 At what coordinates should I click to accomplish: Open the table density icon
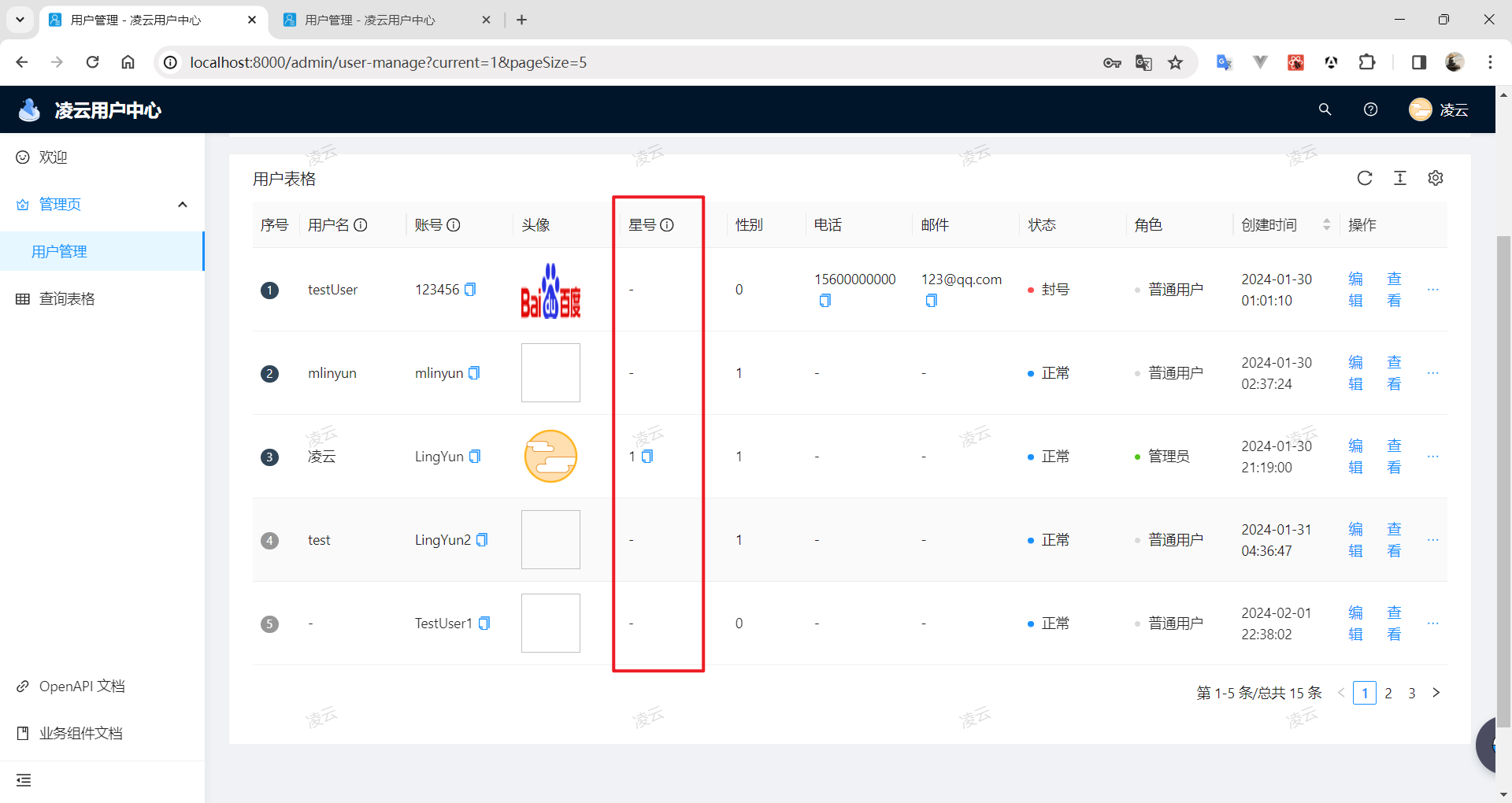[x=1400, y=178]
